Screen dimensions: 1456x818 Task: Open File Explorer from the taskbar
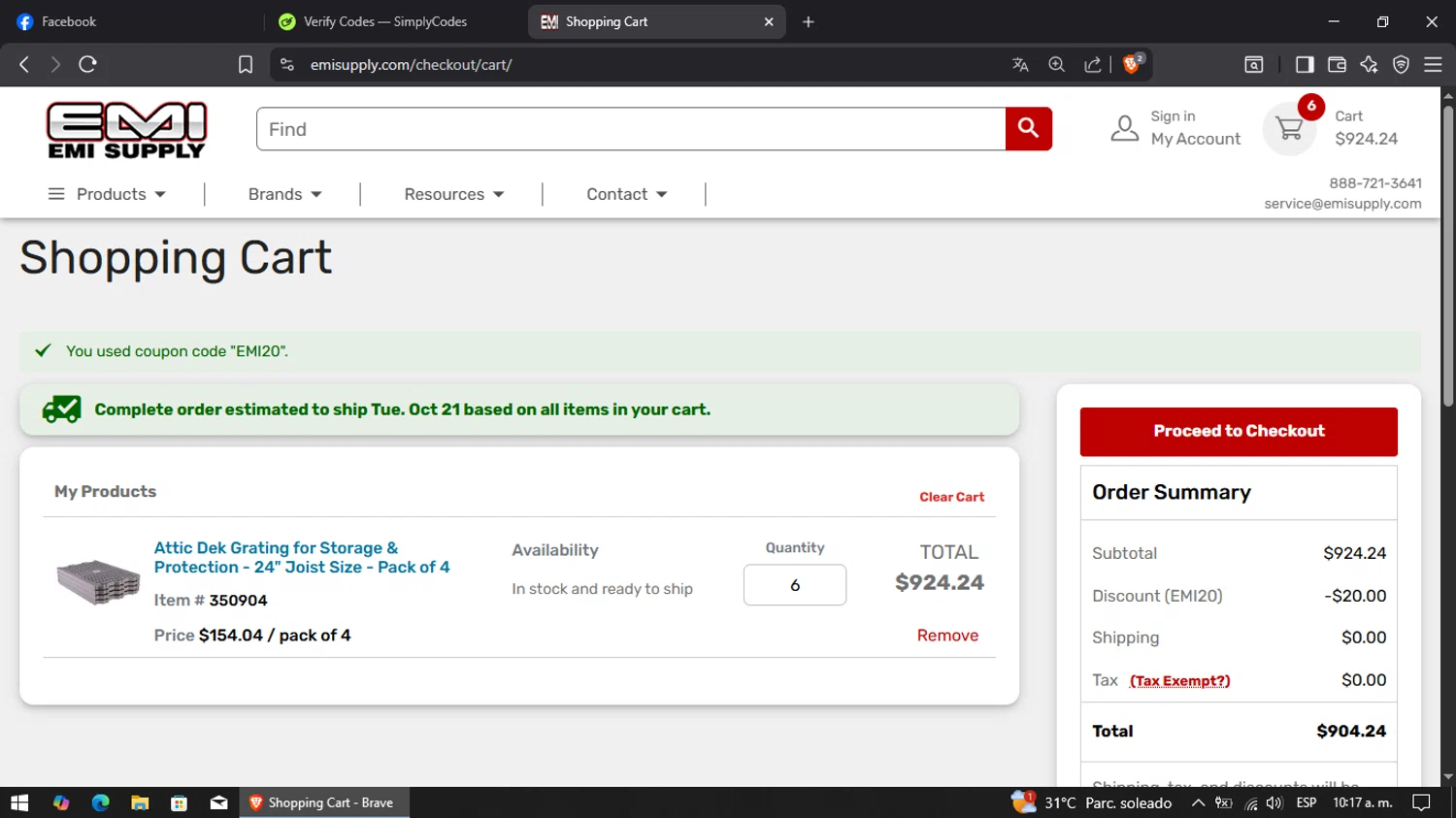[x=140, y=802]
